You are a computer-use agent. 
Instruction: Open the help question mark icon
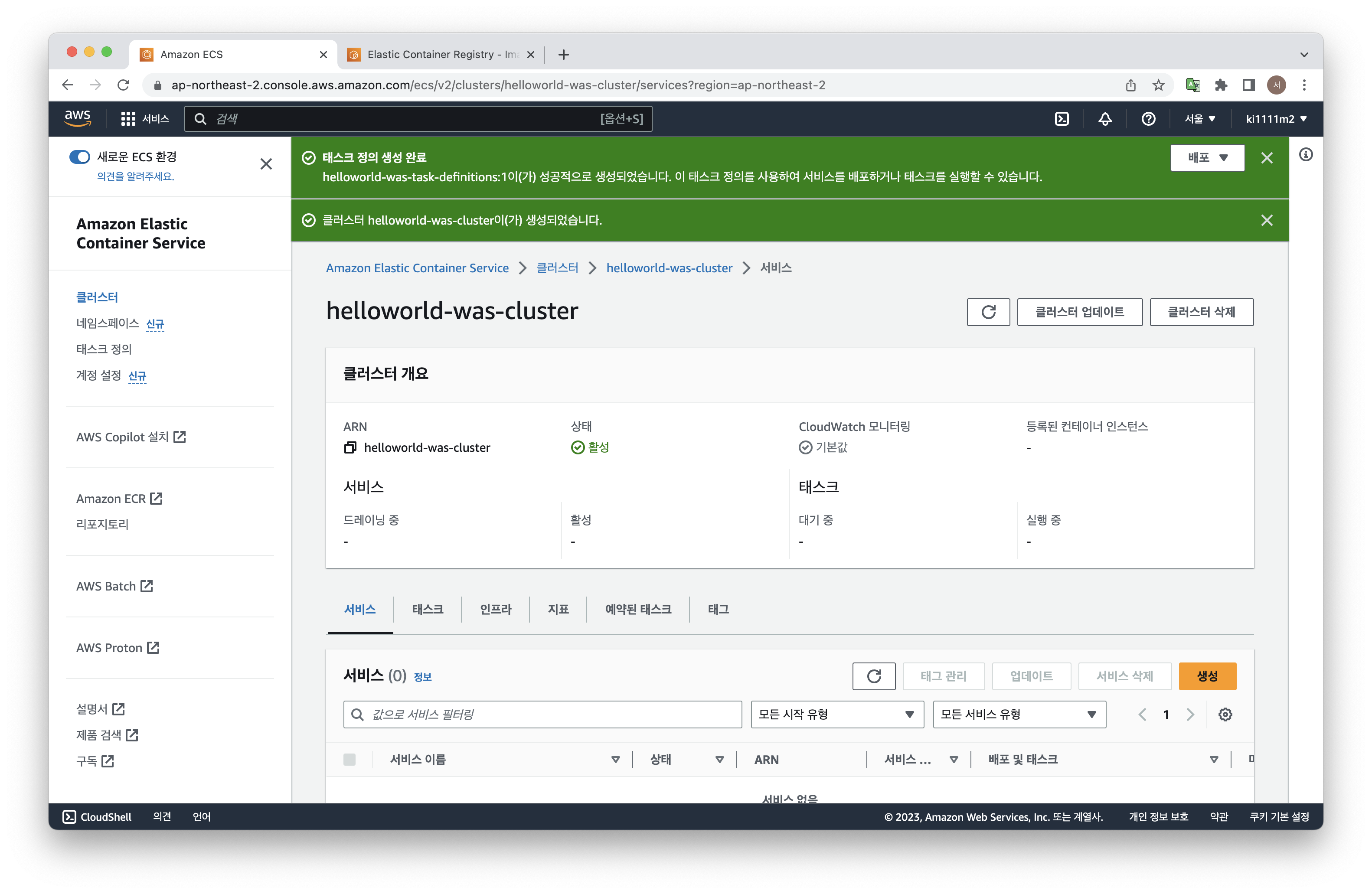[1148, 119]
